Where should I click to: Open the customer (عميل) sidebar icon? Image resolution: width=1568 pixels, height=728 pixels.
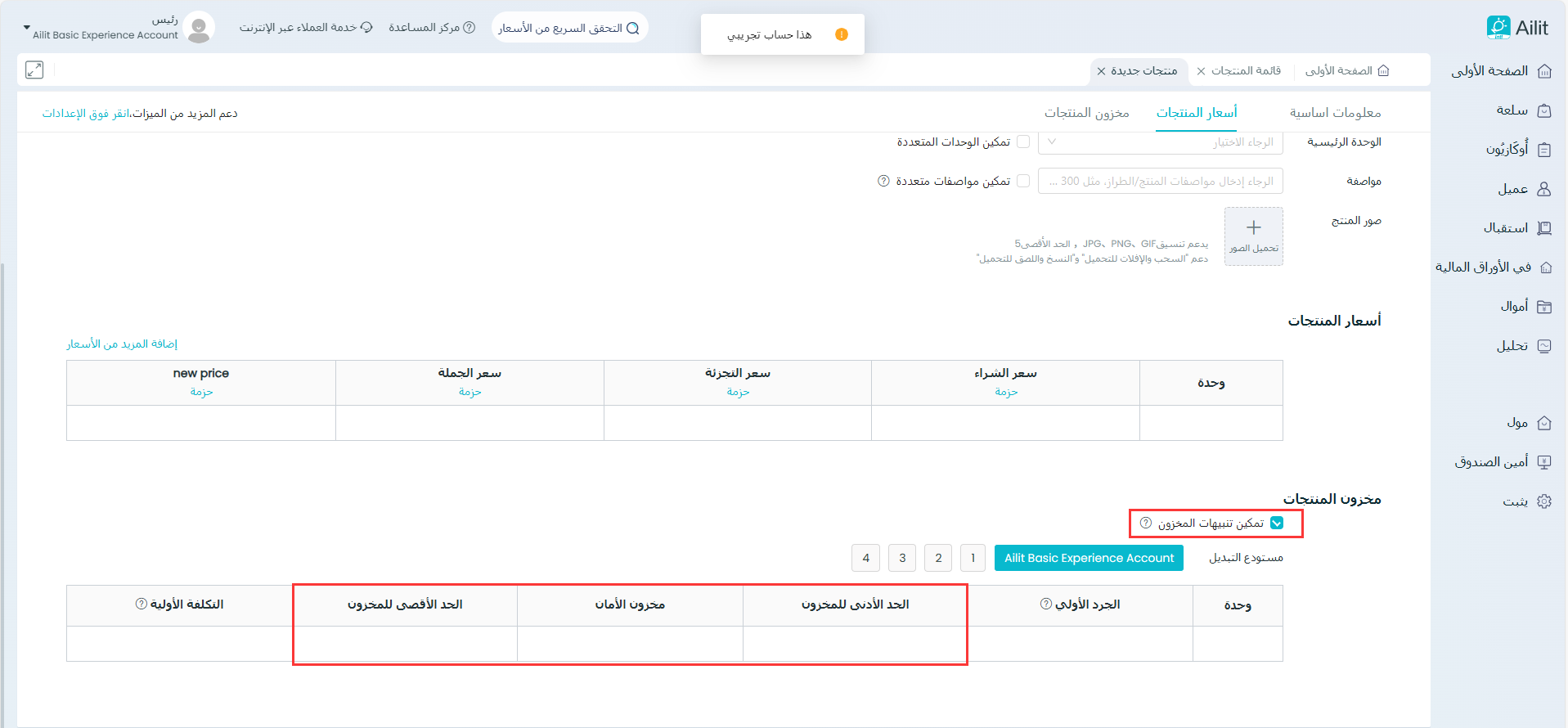pos(1544,189)
